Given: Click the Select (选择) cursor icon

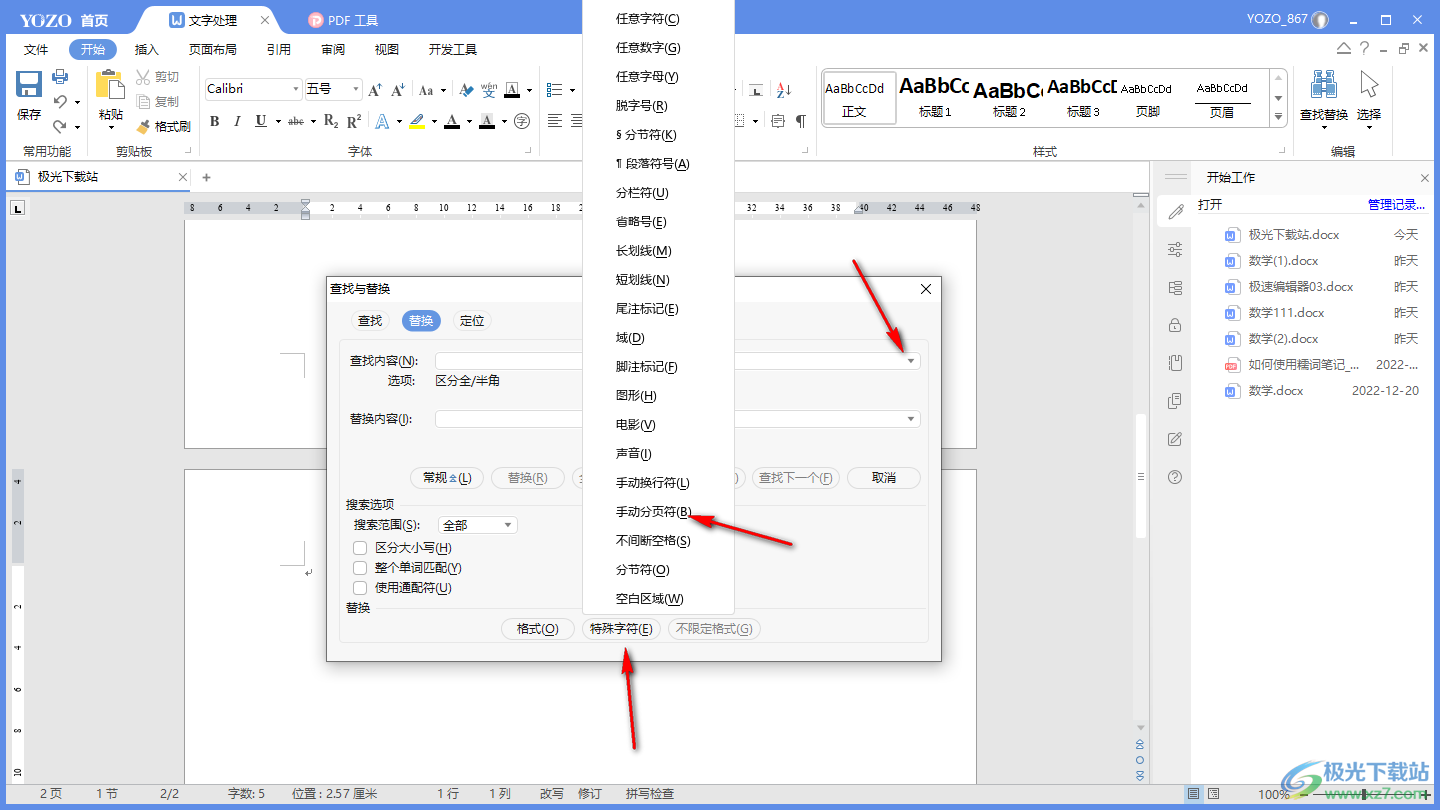Looking at the screenshot, I should 1369,86.
